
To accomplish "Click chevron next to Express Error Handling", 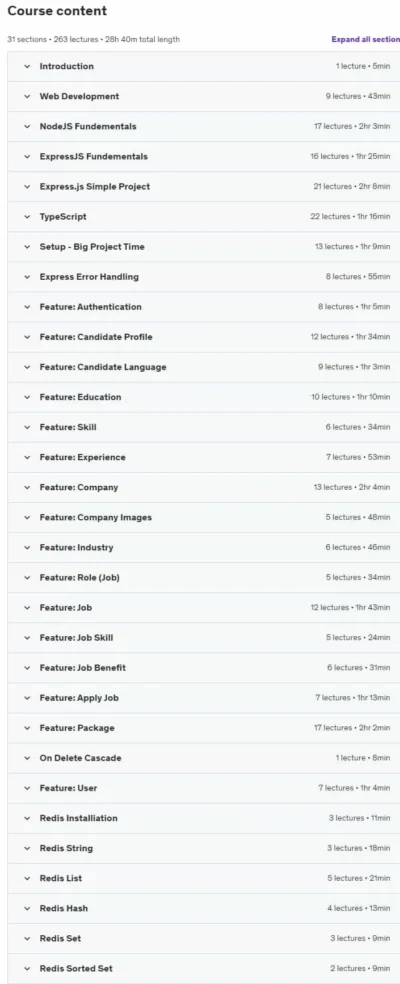I will tap(27, 277).
